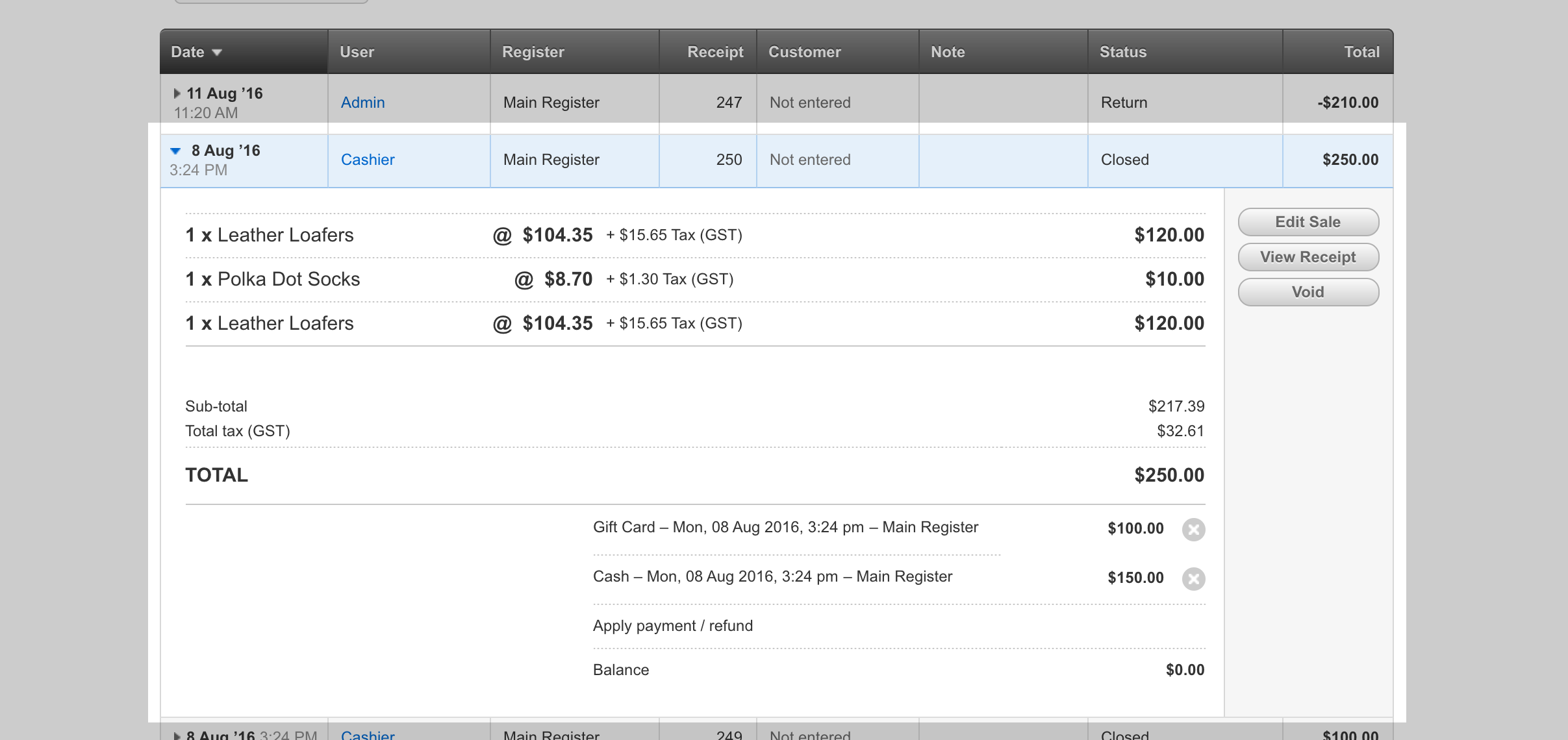Void the selected sale
This screenshot has height=740, width=1568.
(x=1308, y=292)
